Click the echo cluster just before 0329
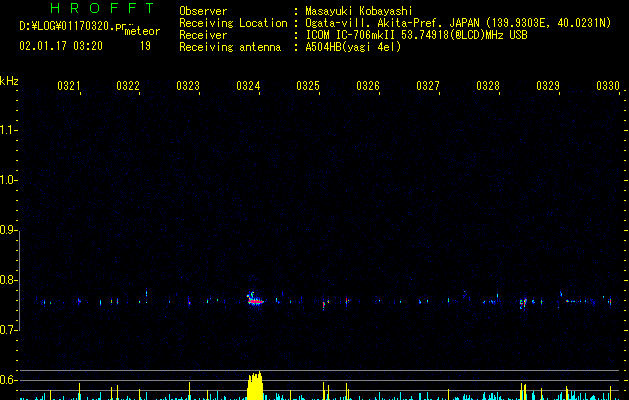This screenshot has width=629, height=400. [523, 303]
